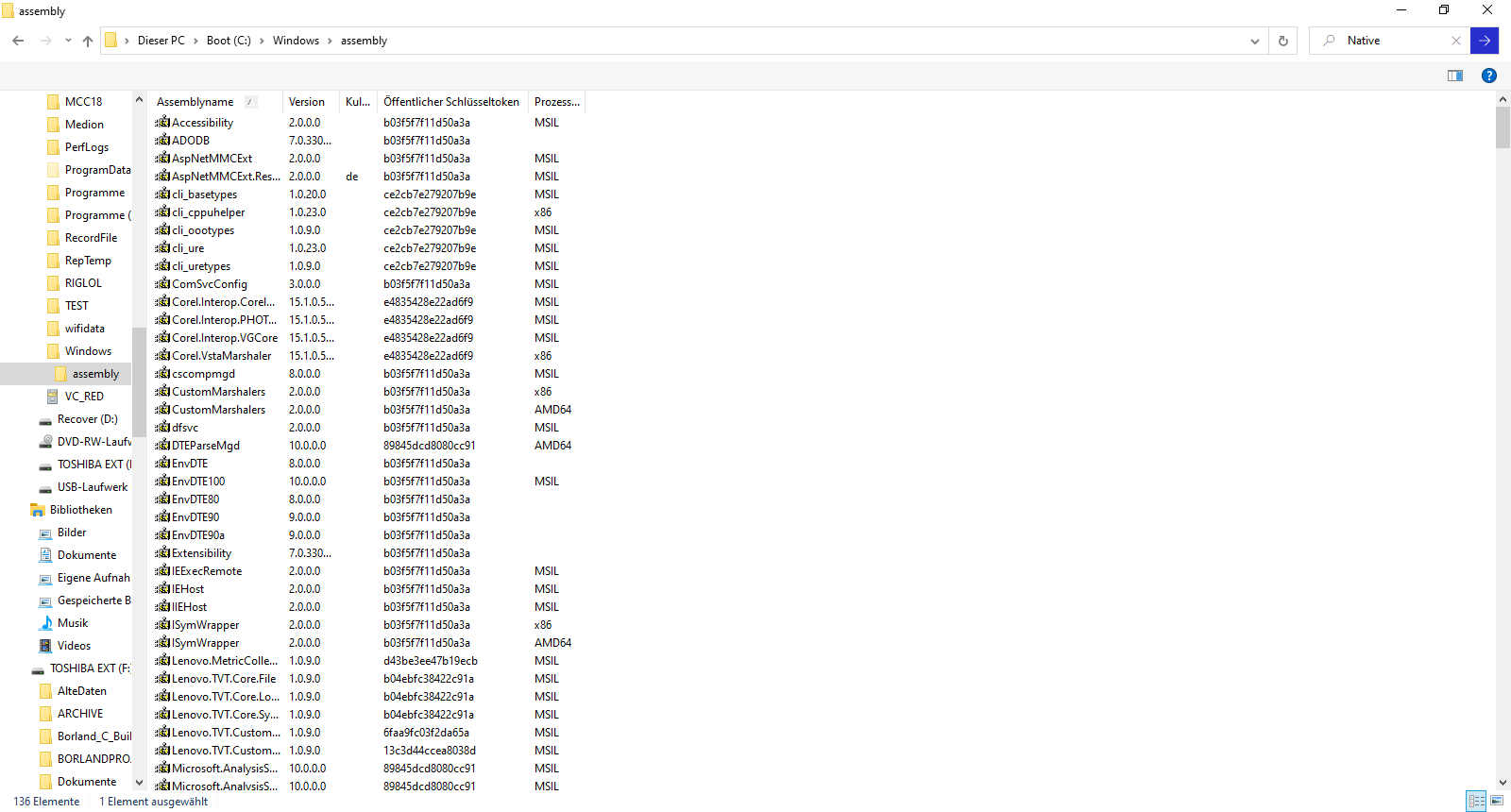Sort by Öffentlicher Schlüsseltoken column header
Image resolution: width=1511 pixels, height=812 pixels.
(x=451, y=102)
